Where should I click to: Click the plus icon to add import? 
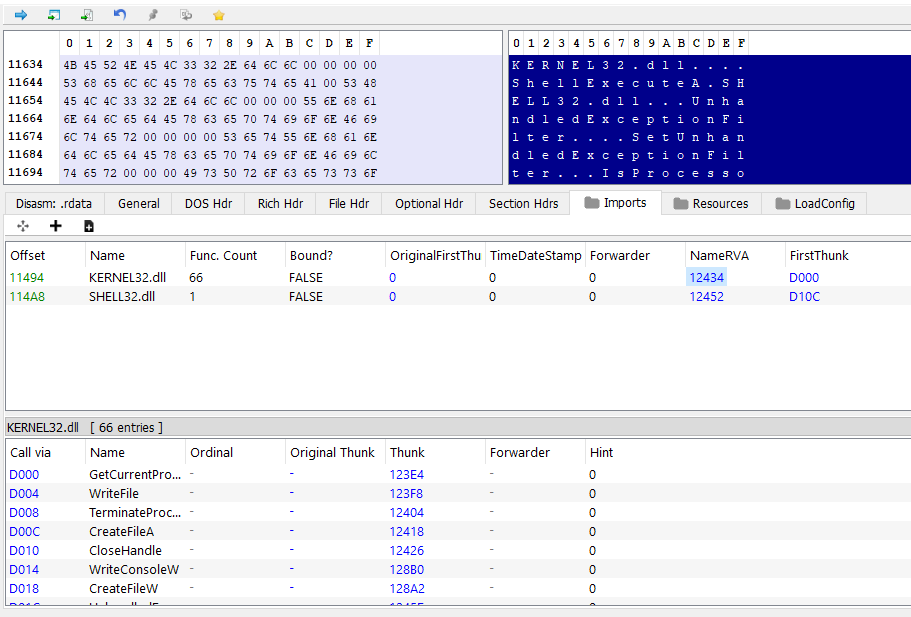[x=56, y=226]
